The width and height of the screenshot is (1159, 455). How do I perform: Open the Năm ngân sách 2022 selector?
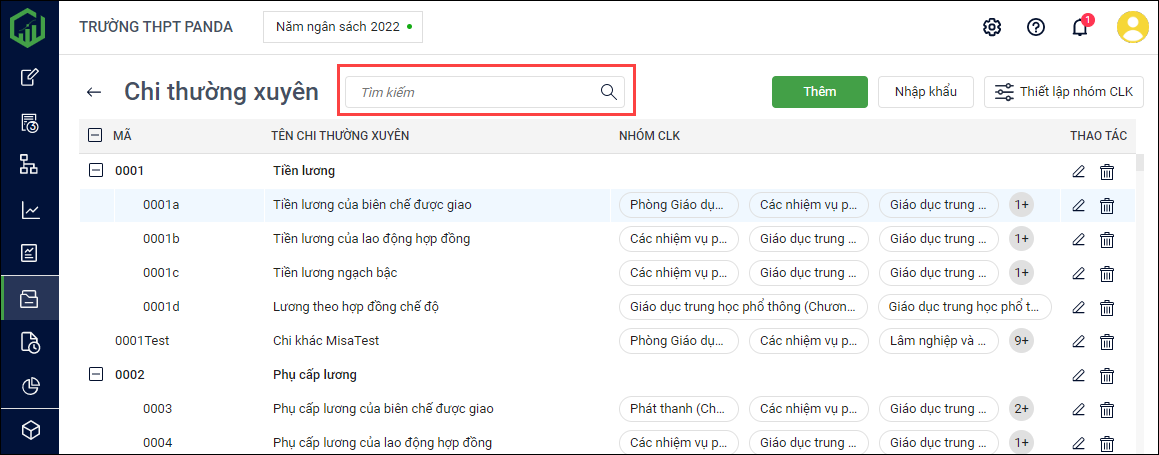click(x=342, y=27)
